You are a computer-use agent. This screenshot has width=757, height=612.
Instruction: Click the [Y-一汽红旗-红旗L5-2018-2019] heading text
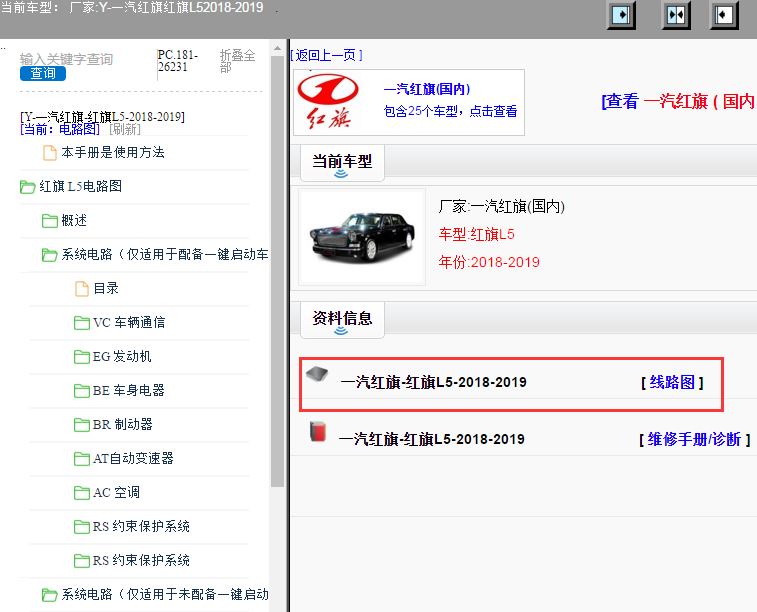[102, 117]
